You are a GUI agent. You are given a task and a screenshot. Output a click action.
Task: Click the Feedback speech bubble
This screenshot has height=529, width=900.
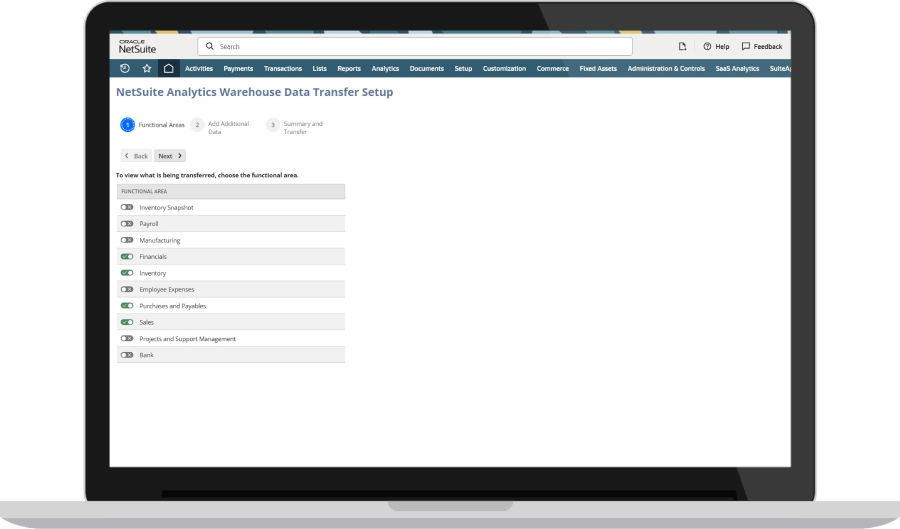762,47
